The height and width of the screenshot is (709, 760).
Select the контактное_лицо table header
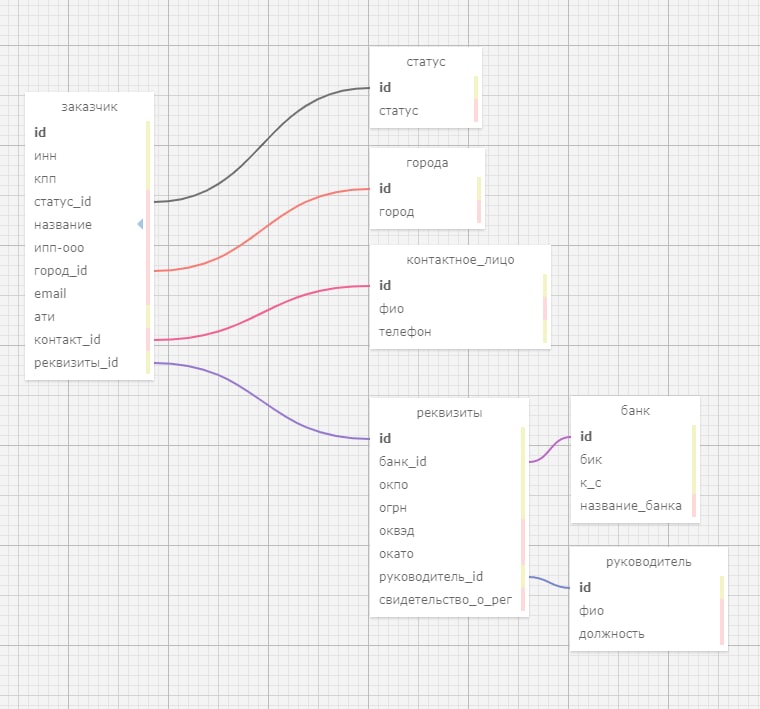(460, 260)
